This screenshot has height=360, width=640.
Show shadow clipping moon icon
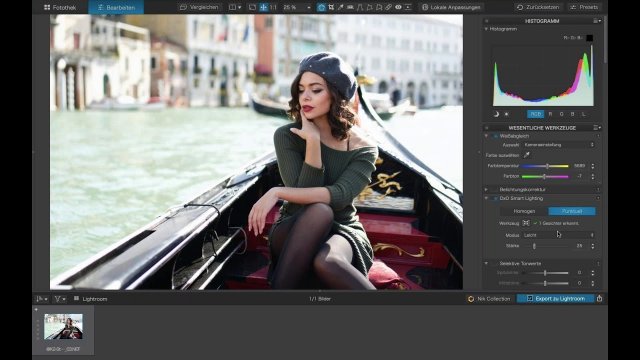[x=496, y=114]
